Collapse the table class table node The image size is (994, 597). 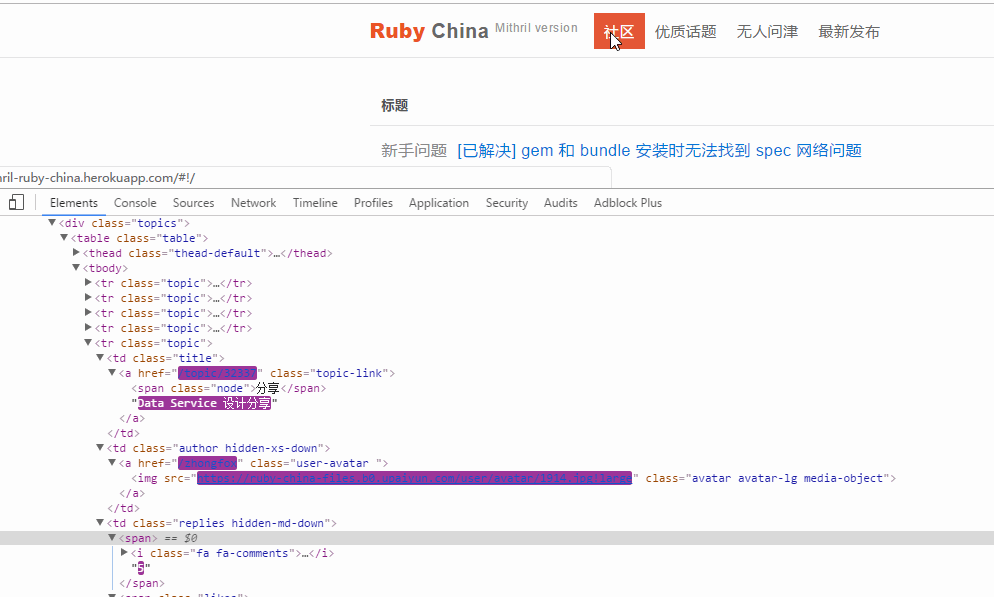[x=64, y=238]
